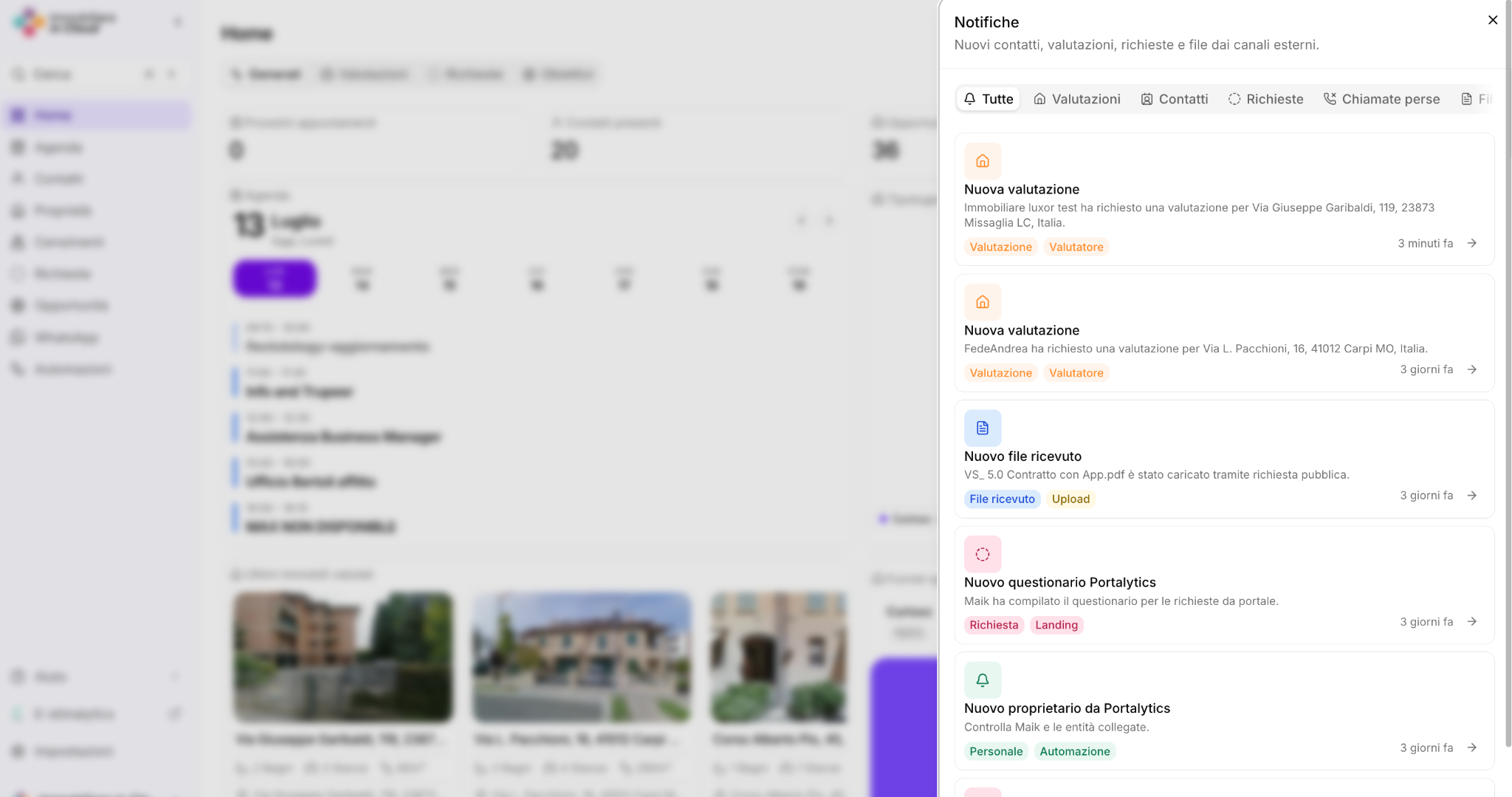Click the Richiesta tag
The image size is (1512, 797).
click(994, 625)
